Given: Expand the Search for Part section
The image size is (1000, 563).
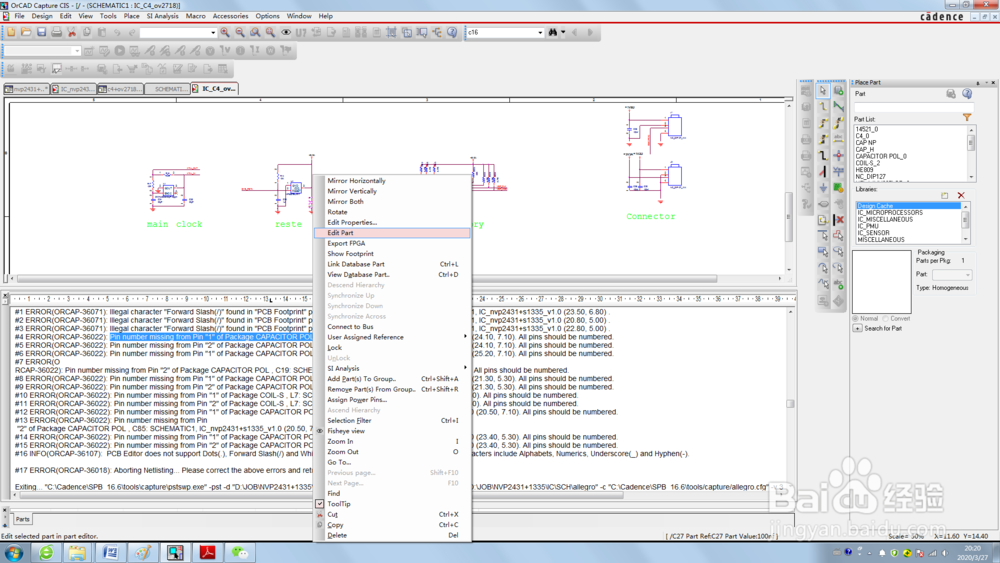Looking at the screenshot, I should tap(857, 328).
